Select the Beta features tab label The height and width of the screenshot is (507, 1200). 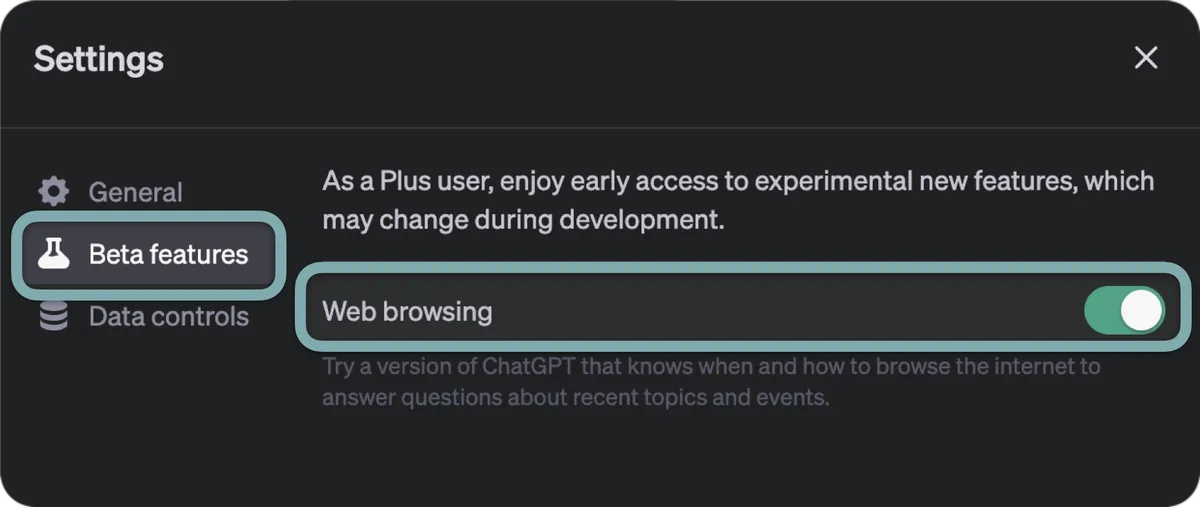(x=168, y=254)
